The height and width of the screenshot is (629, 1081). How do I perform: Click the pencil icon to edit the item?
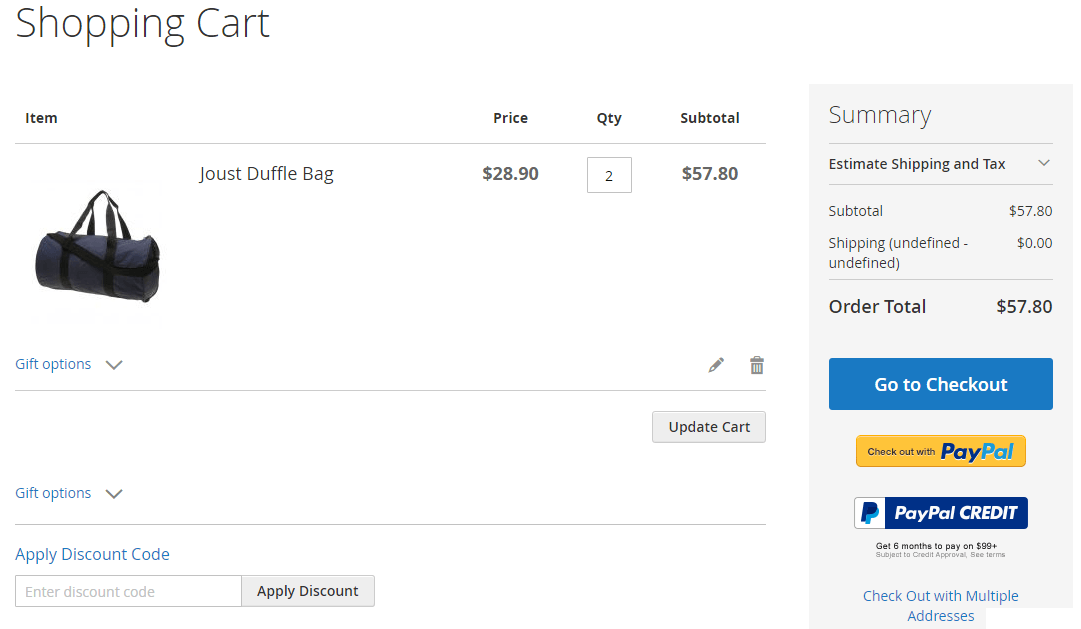[x=716, y=364]
